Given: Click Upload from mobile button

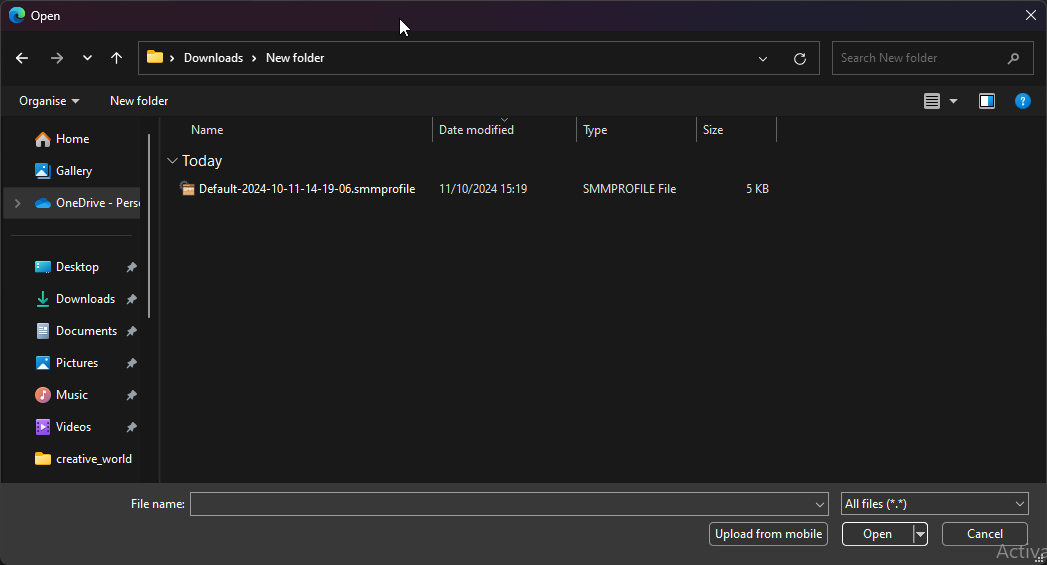Looking at the screenshot, I should click(x=768, y=534).
